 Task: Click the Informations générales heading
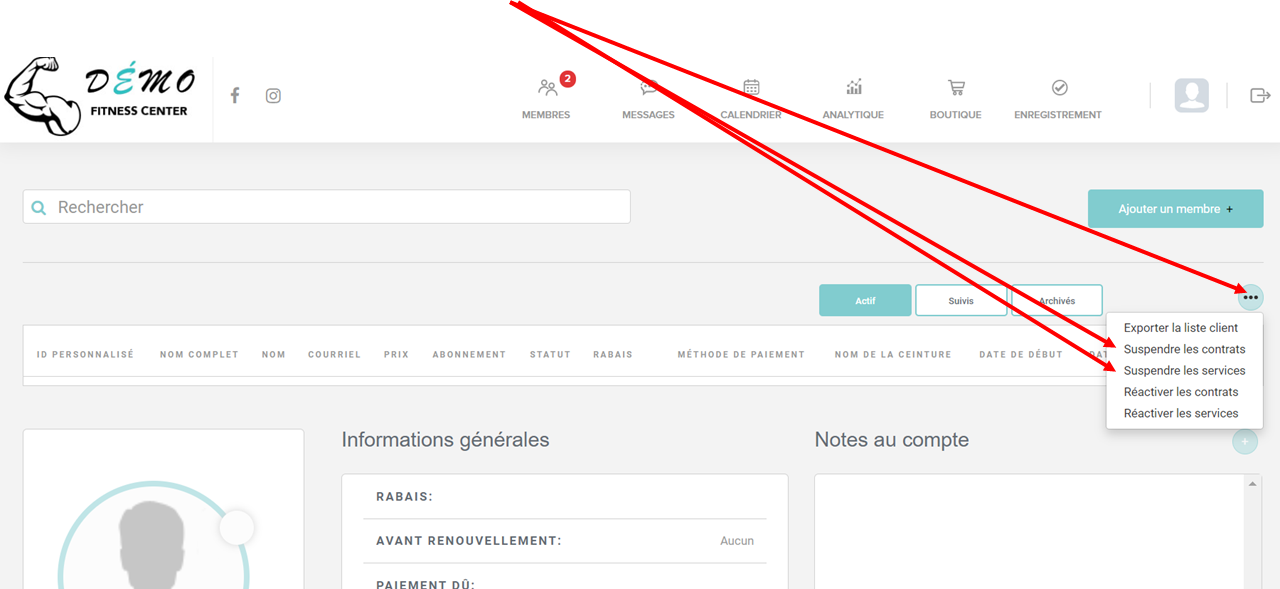445,440
